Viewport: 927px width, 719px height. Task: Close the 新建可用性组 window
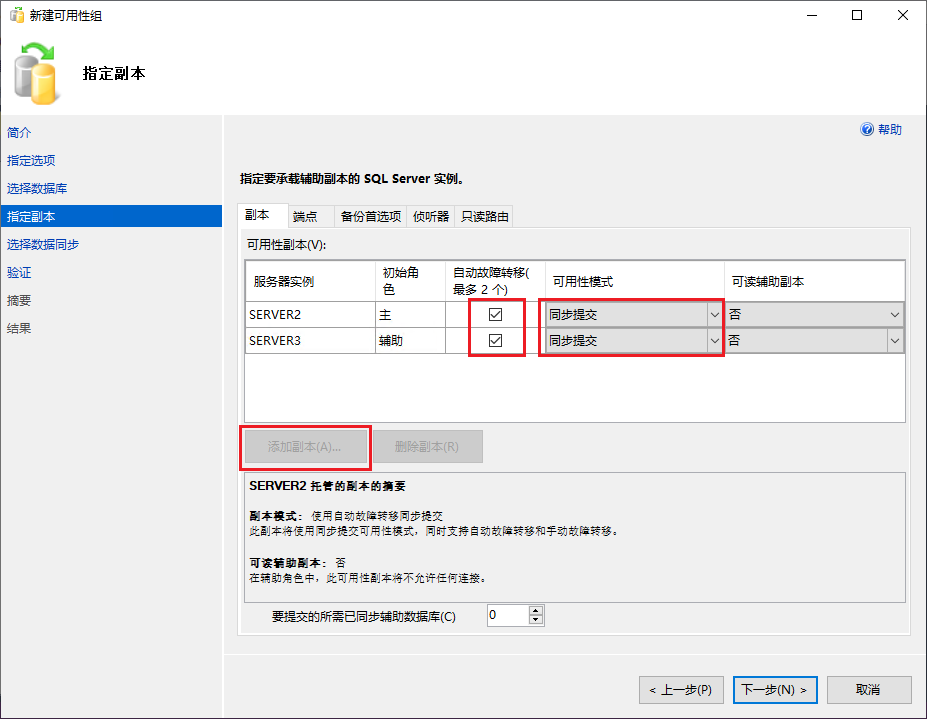[x=903, y=15]
